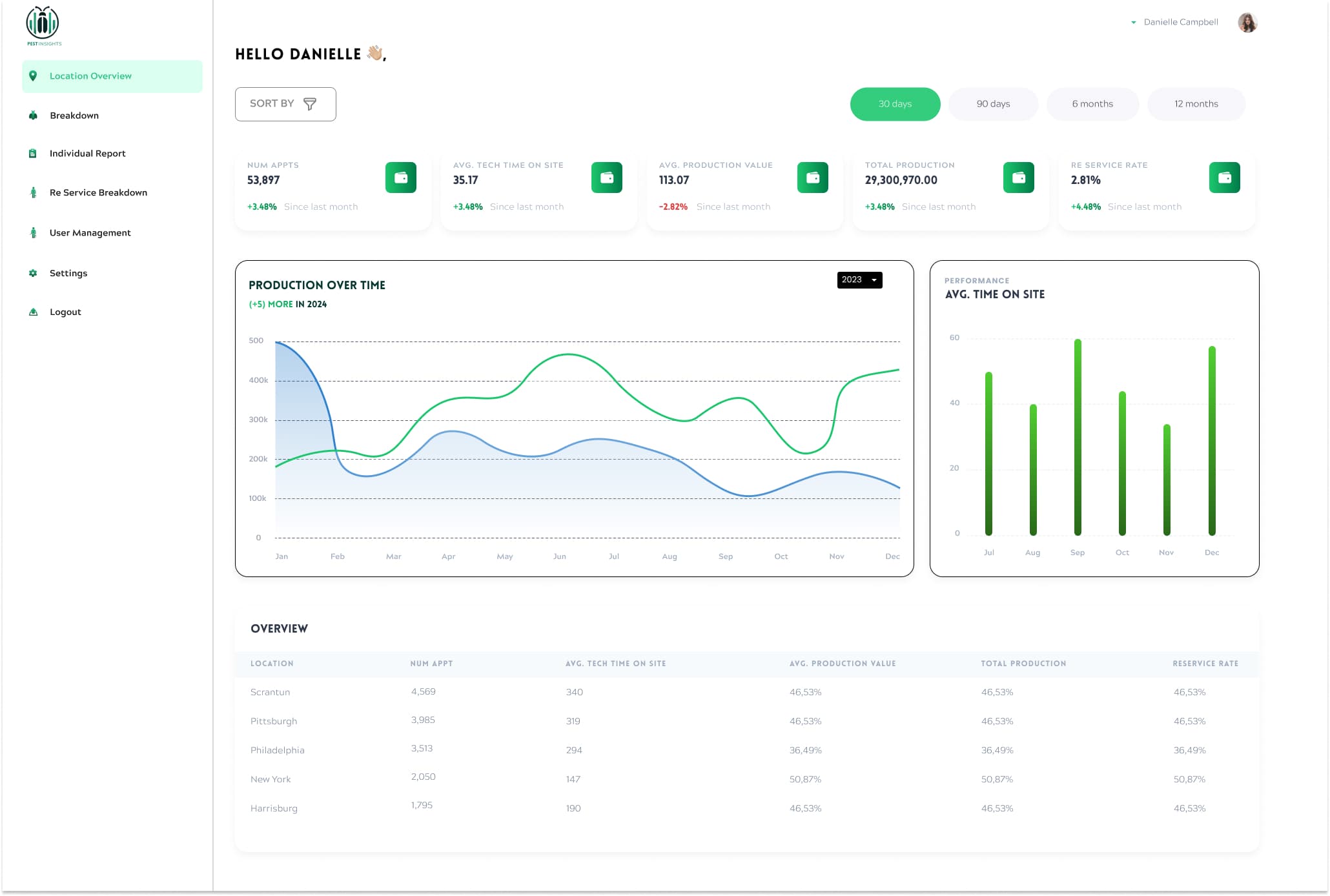Click the Re Service Breakdown person icon

coord(33,192)
